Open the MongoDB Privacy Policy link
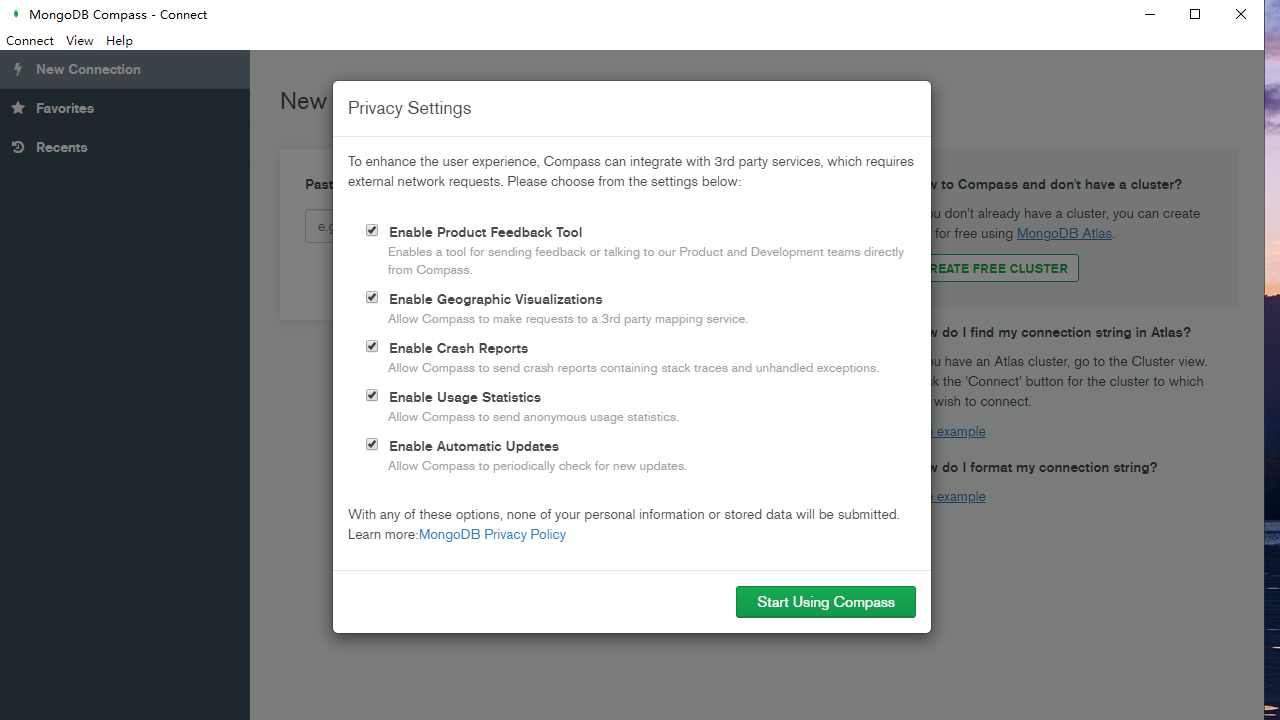The width and height of the screenshot is (1280, 720). [492, 534]
